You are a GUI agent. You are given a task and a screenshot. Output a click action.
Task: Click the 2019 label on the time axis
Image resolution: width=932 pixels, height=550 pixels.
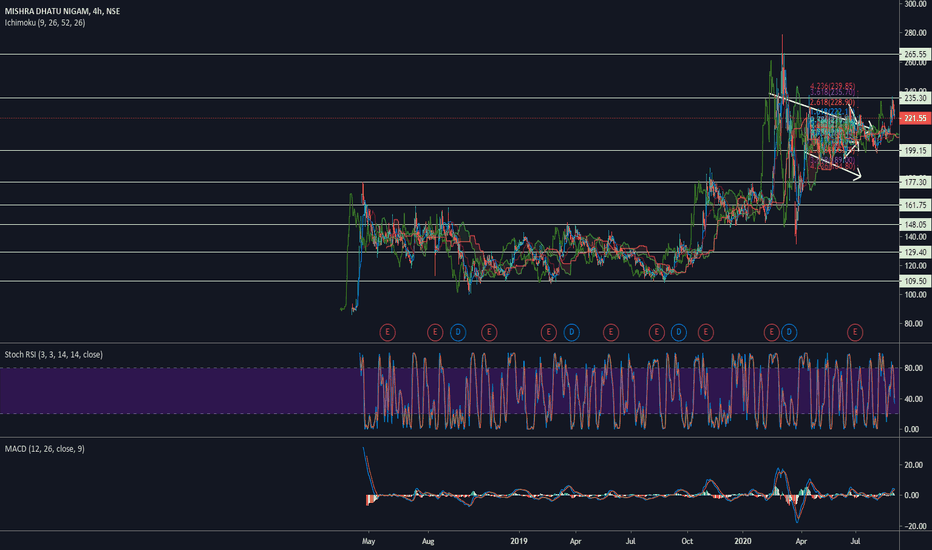point(519,542)
